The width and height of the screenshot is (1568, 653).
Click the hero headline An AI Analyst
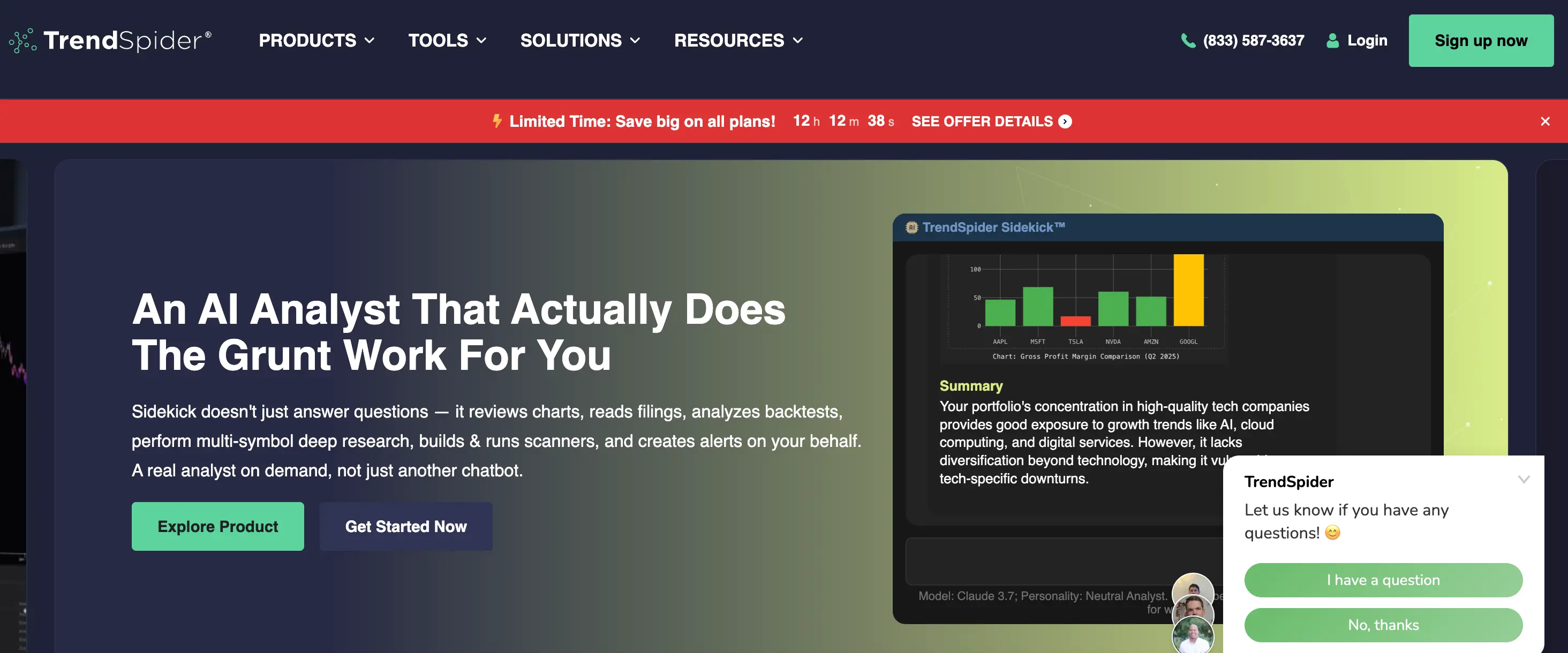[458, 332]
